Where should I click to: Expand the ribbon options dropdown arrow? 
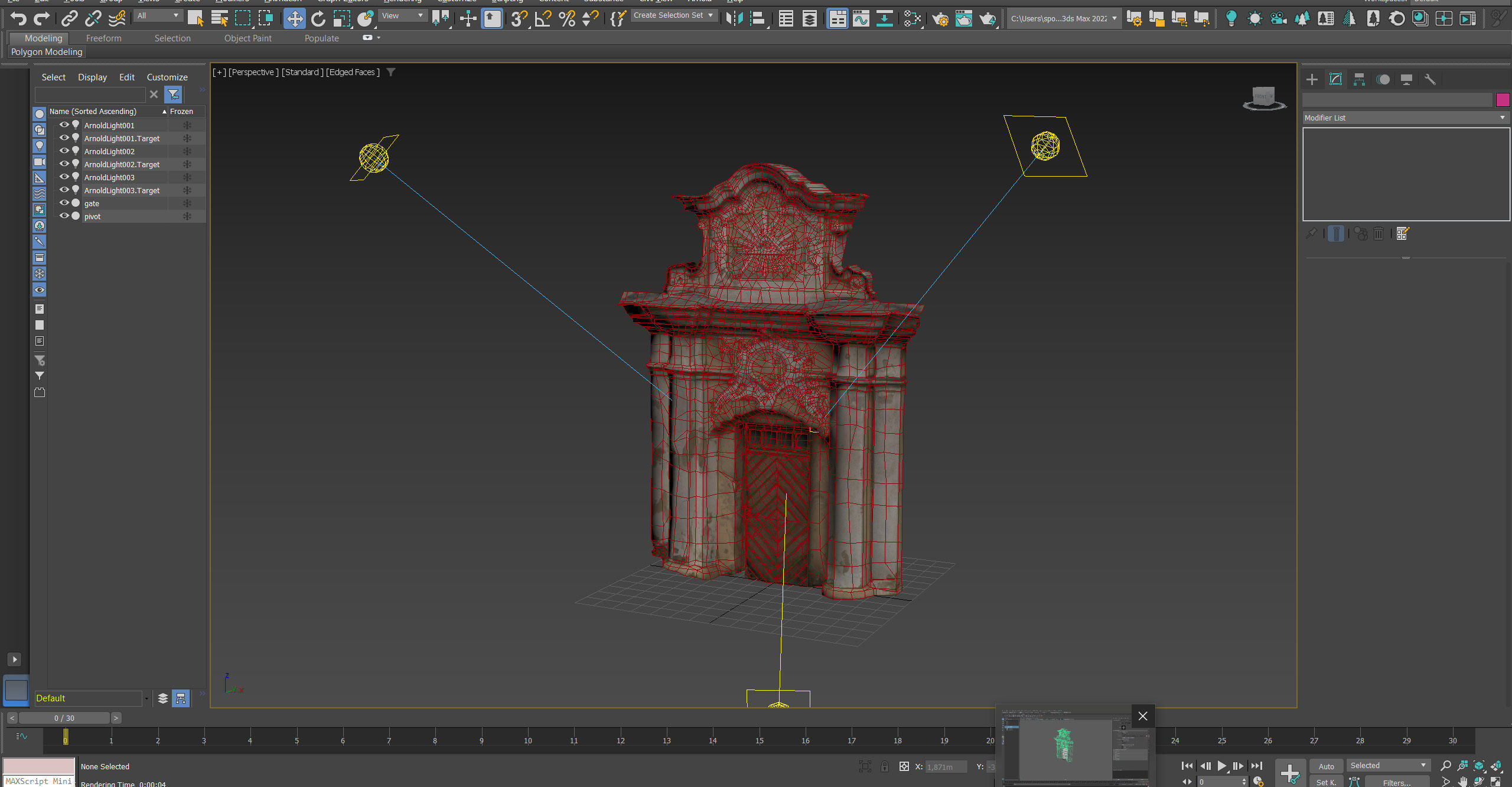point(379,38)
